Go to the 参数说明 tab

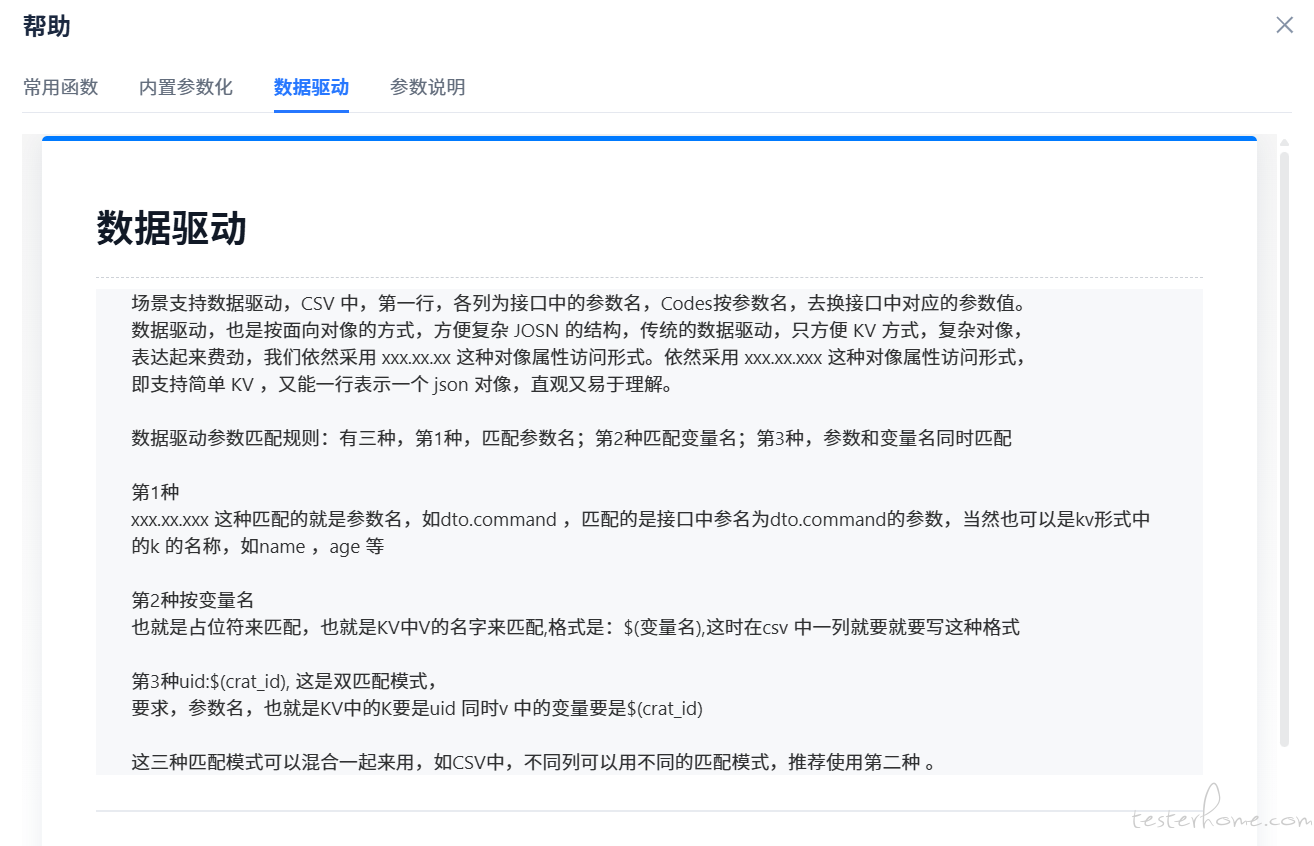coord(427,87)
